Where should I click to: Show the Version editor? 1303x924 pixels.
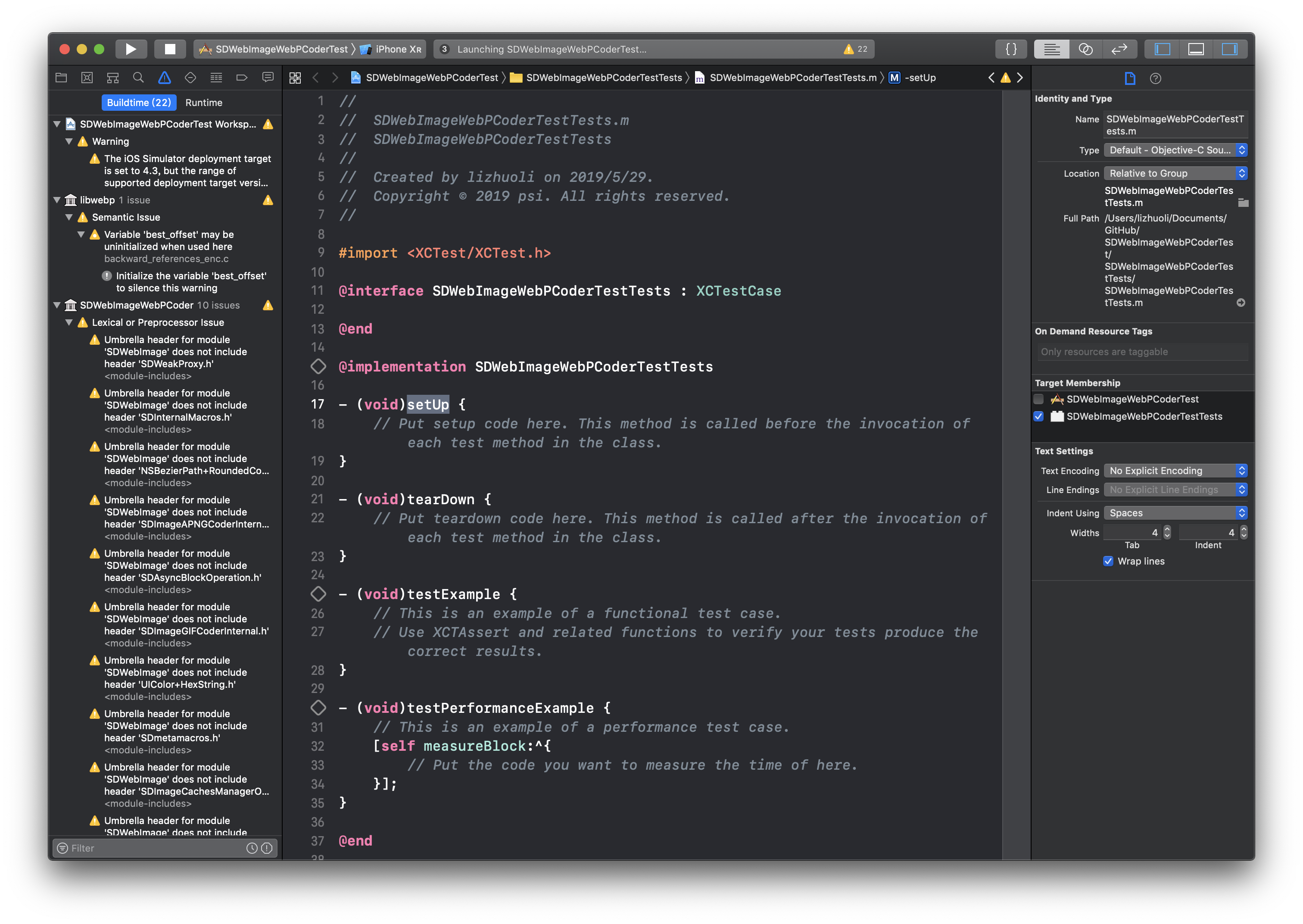[1119, 49]
